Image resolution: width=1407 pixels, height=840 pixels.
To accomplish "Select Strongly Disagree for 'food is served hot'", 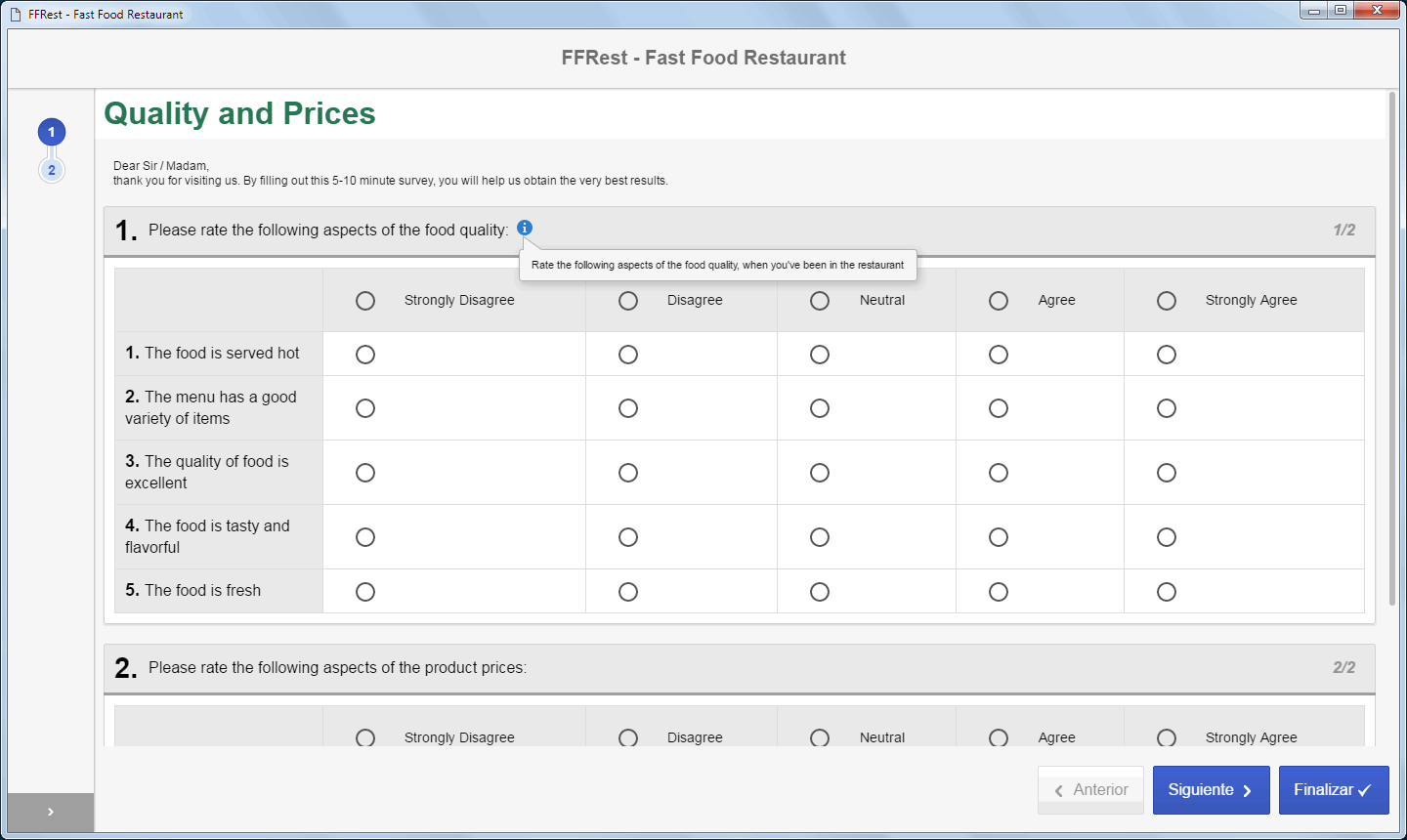I will [x=365, y=355].
